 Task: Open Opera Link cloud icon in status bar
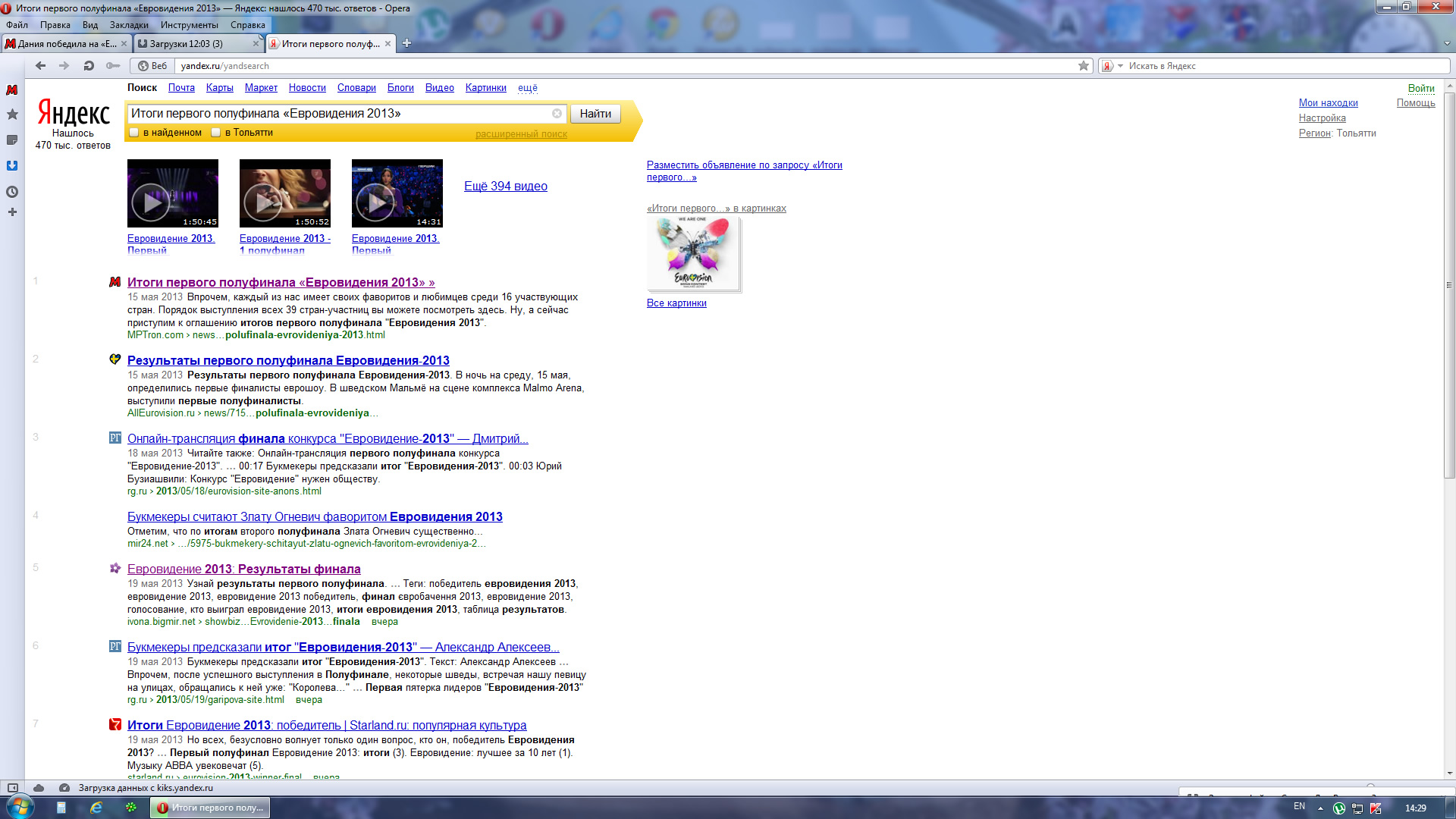39,788
